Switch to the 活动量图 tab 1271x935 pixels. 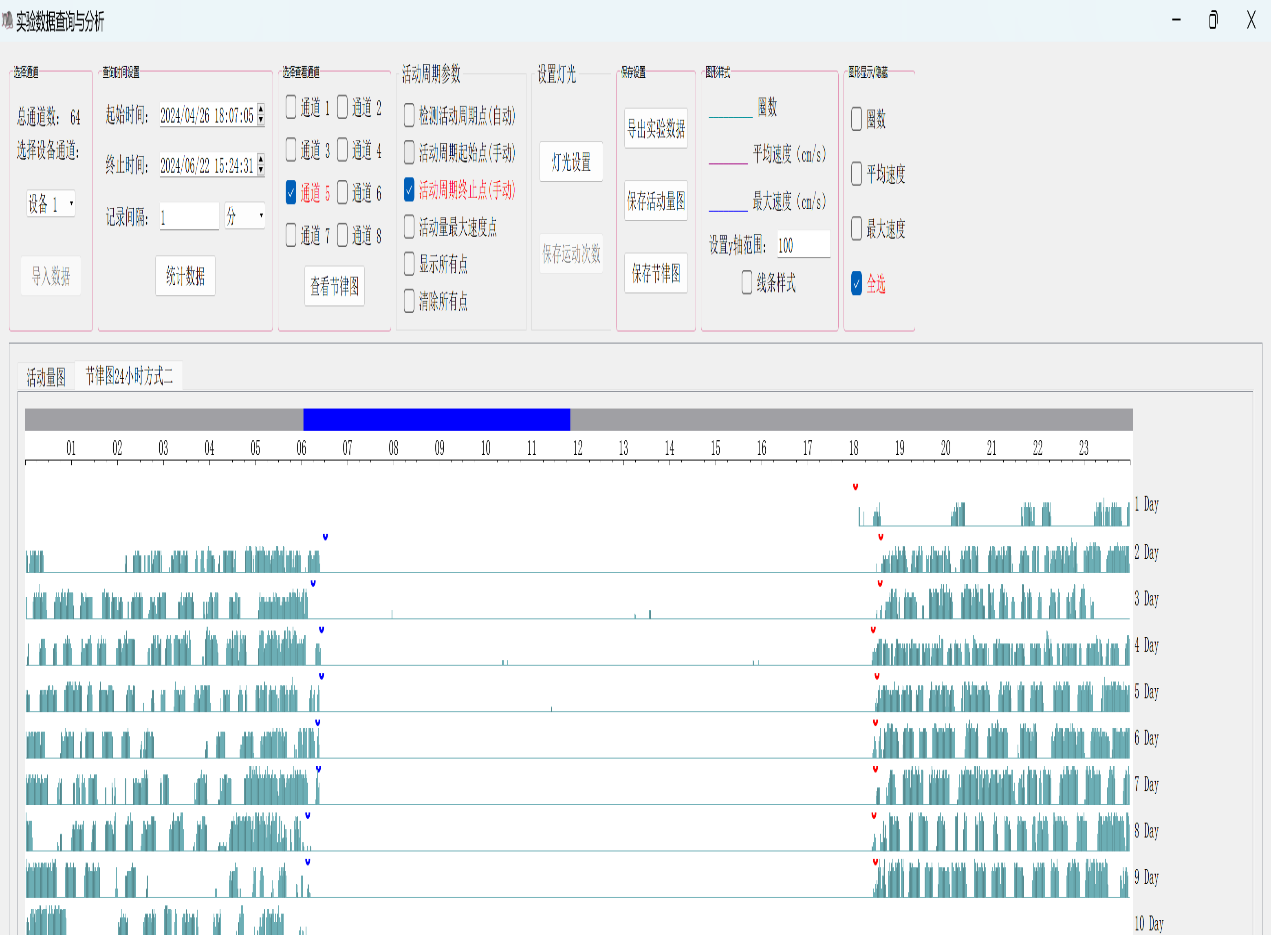click(46, 378)
